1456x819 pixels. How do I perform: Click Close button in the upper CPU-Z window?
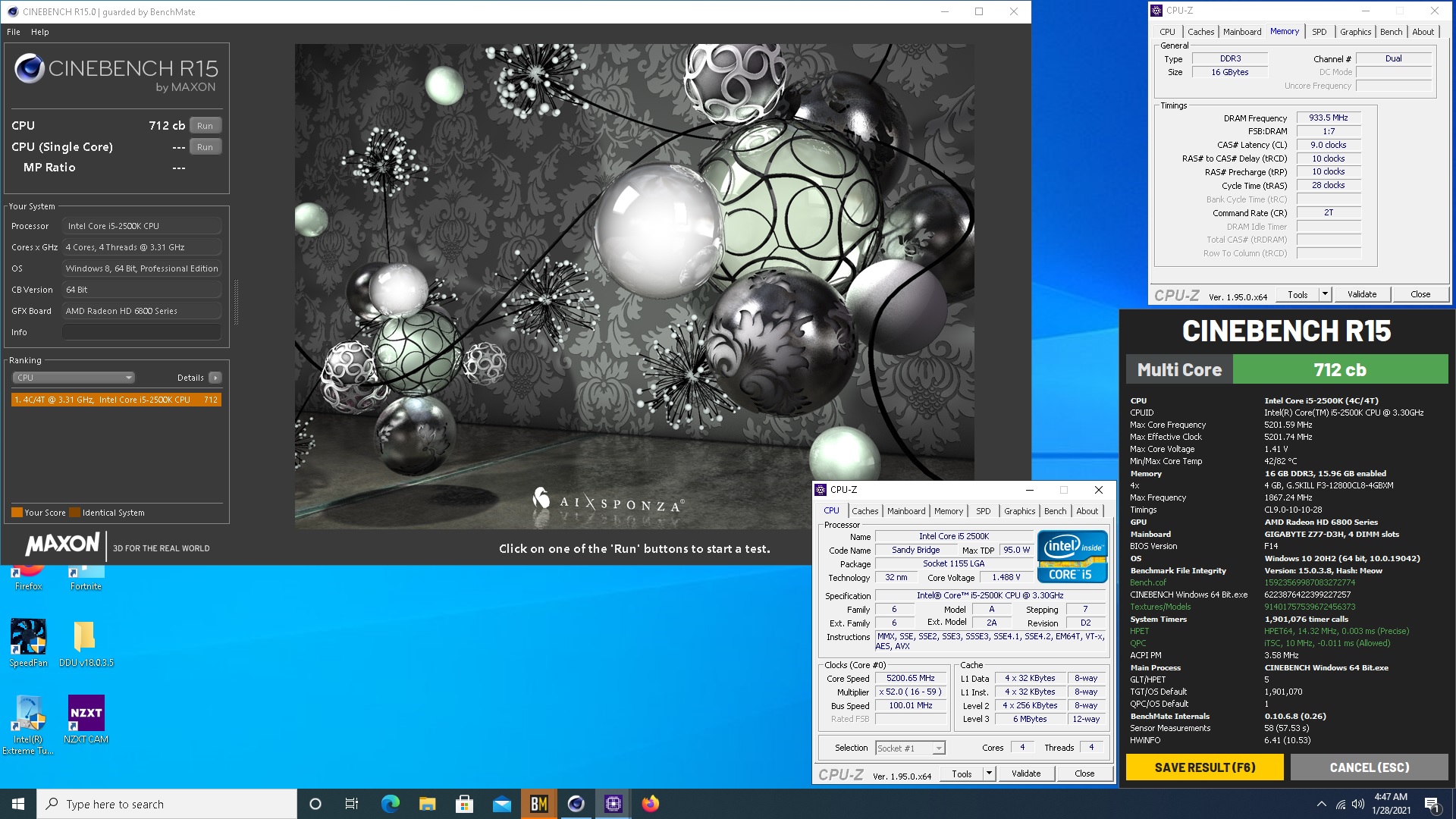pyautogui.click(x=1420, y=294)
